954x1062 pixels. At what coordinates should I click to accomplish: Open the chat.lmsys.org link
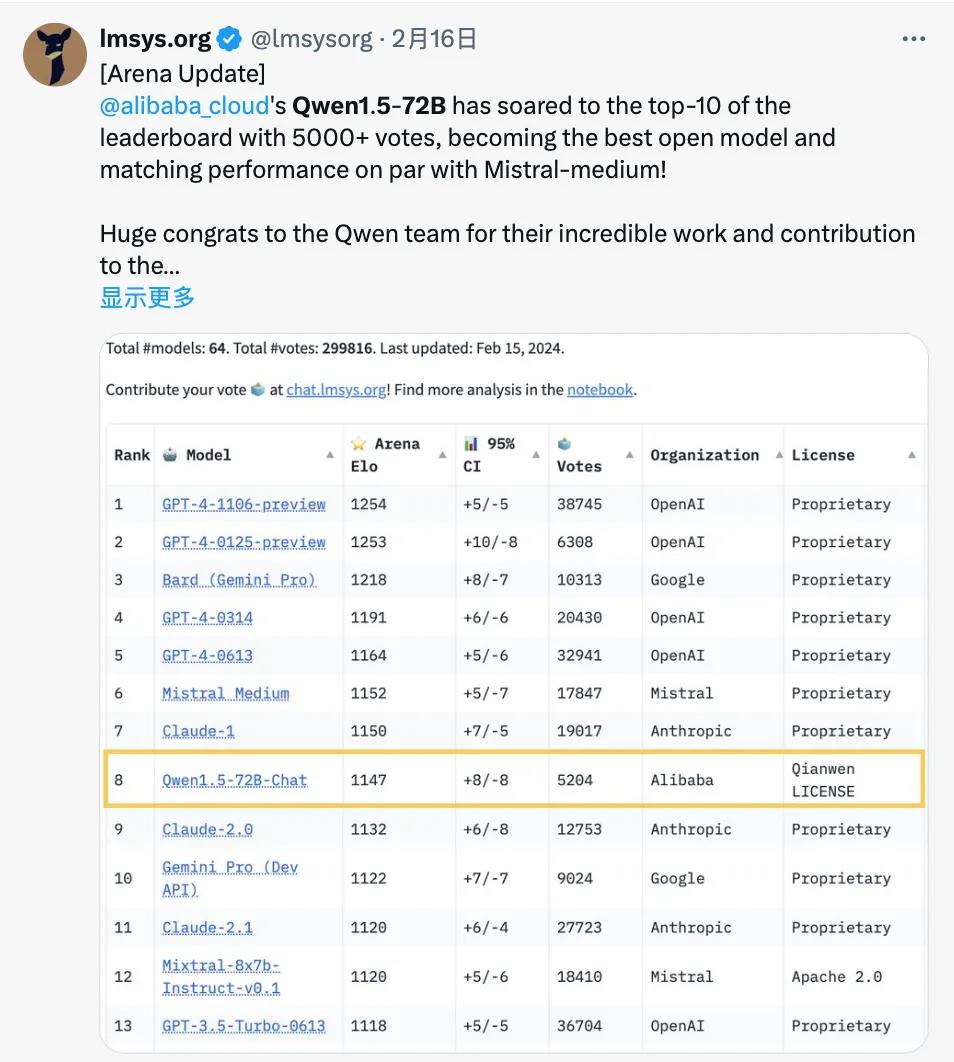coord(336,390)
